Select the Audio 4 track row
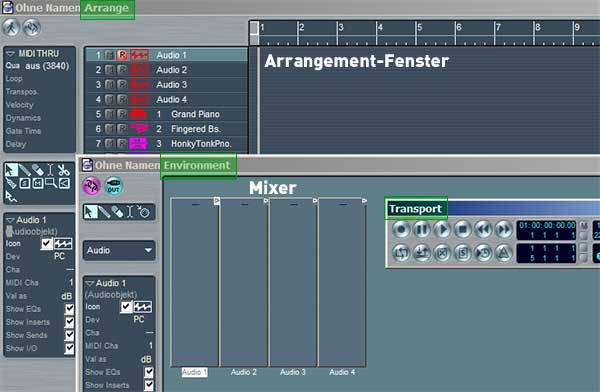 pos(166,100)
